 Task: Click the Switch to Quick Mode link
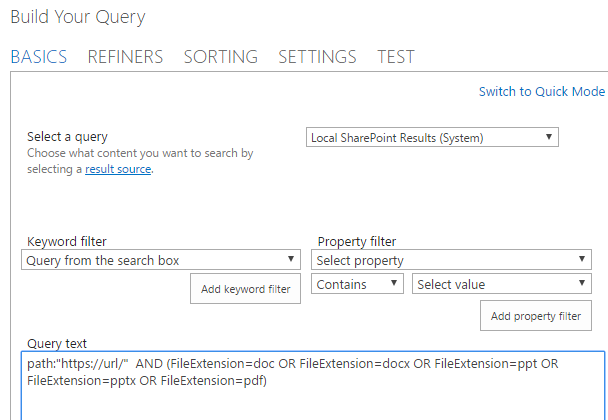click(541, 92)
